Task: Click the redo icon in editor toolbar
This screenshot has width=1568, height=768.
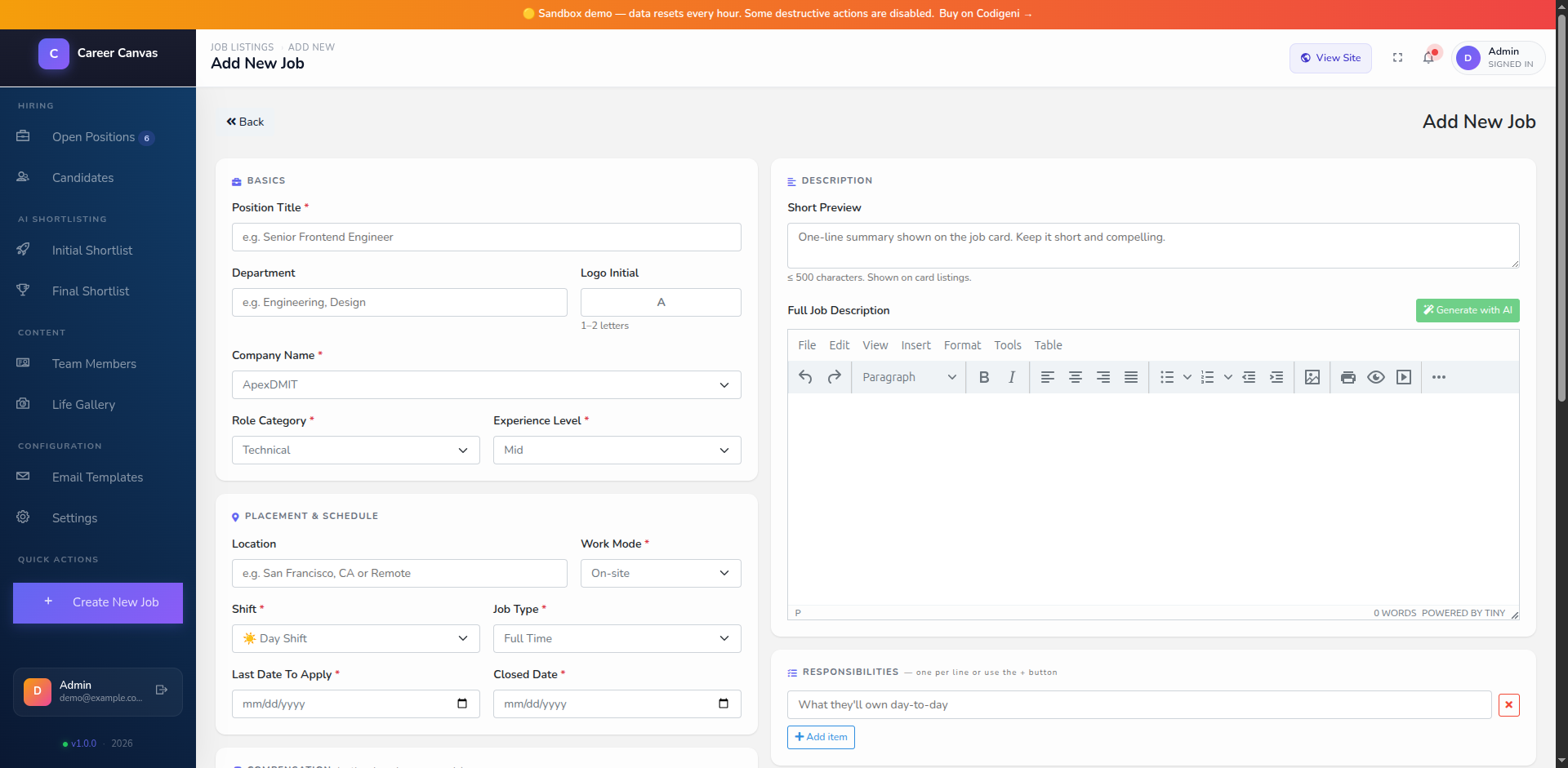Action: point(834,377)
